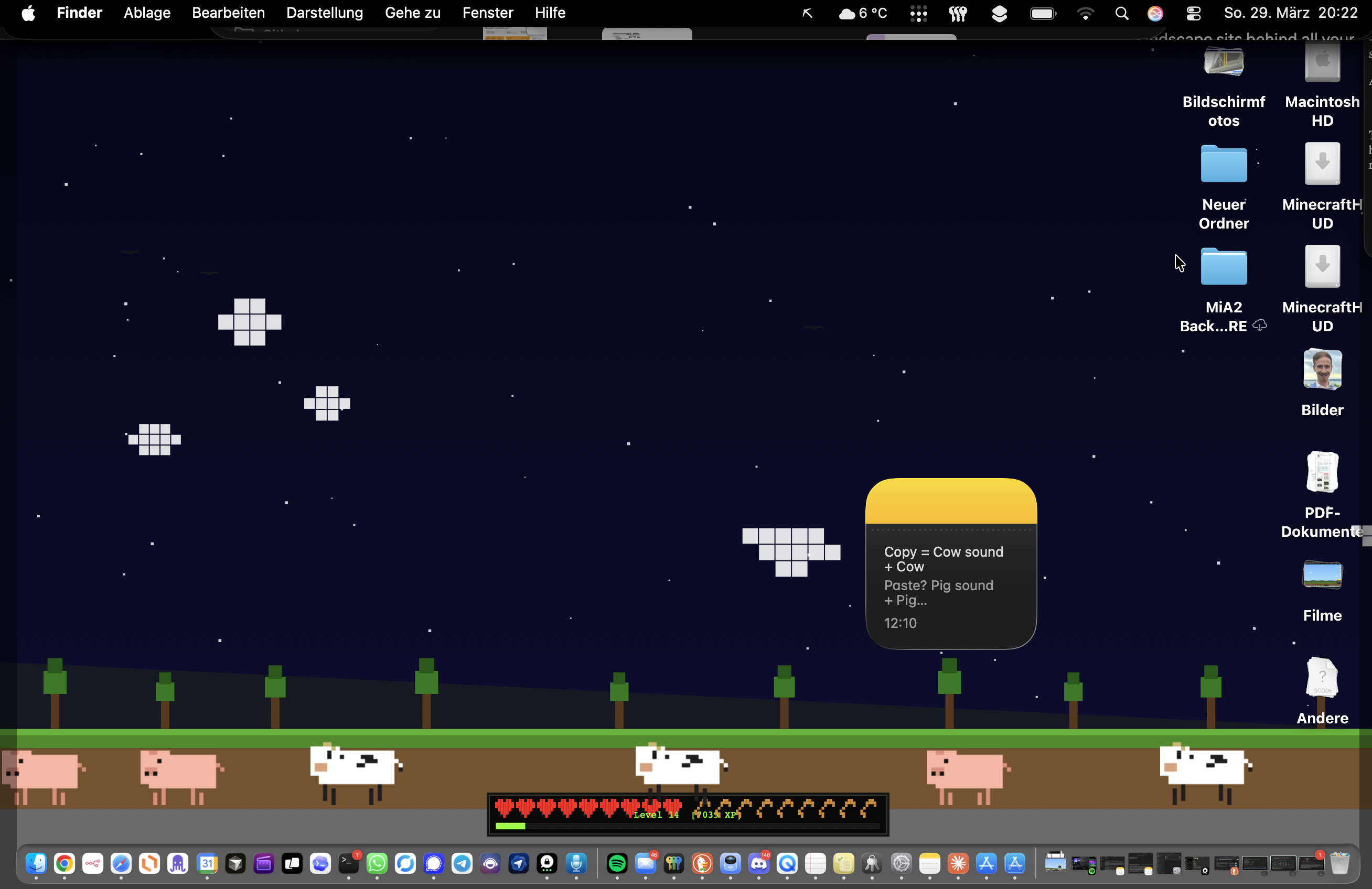The height and width of the screenshot is (889, 1372).
Task: Open Finder from the Dock
Action: (x=36, y=863)
